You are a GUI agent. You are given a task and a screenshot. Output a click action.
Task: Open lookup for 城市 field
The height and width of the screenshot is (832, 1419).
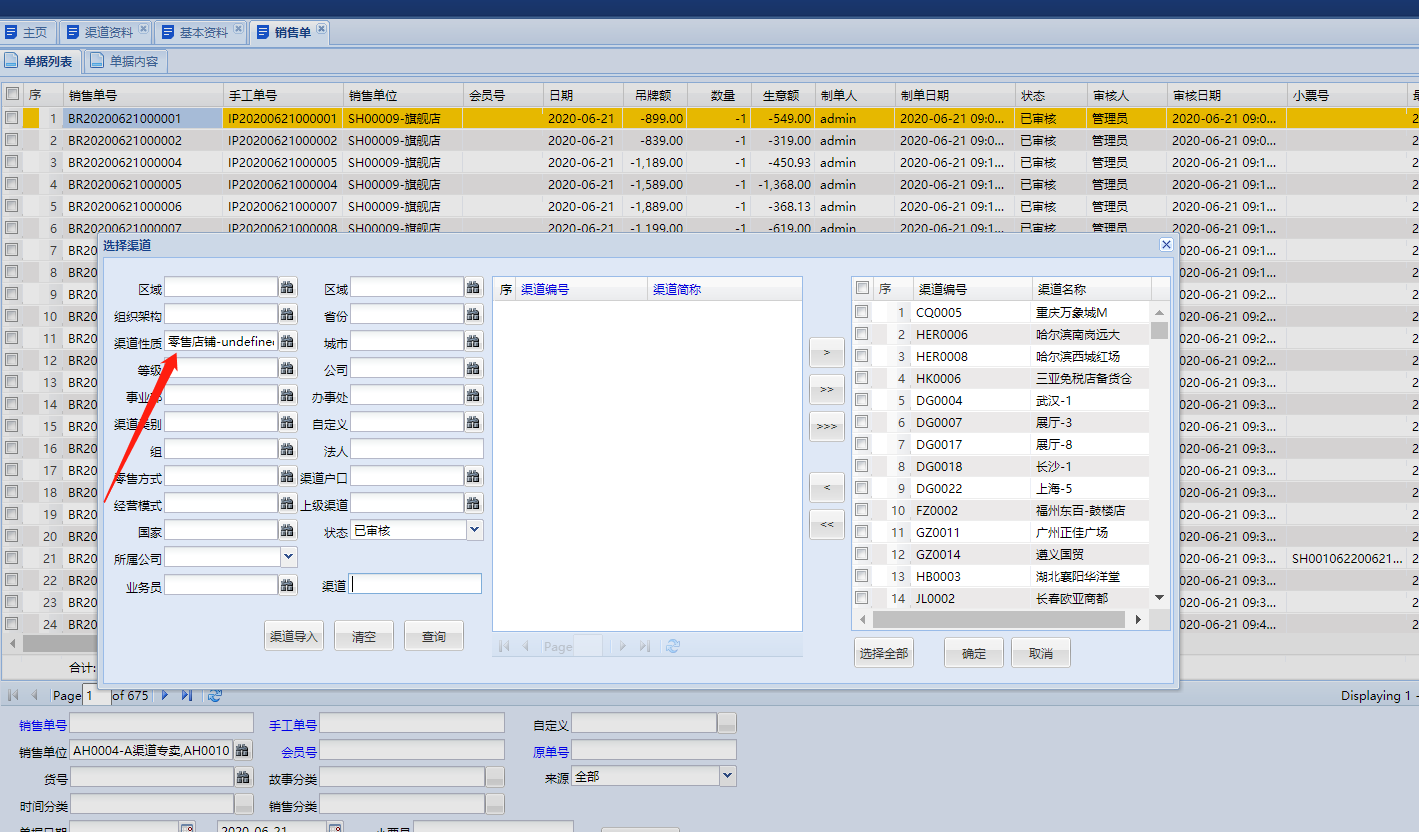(x=474, y=342)
